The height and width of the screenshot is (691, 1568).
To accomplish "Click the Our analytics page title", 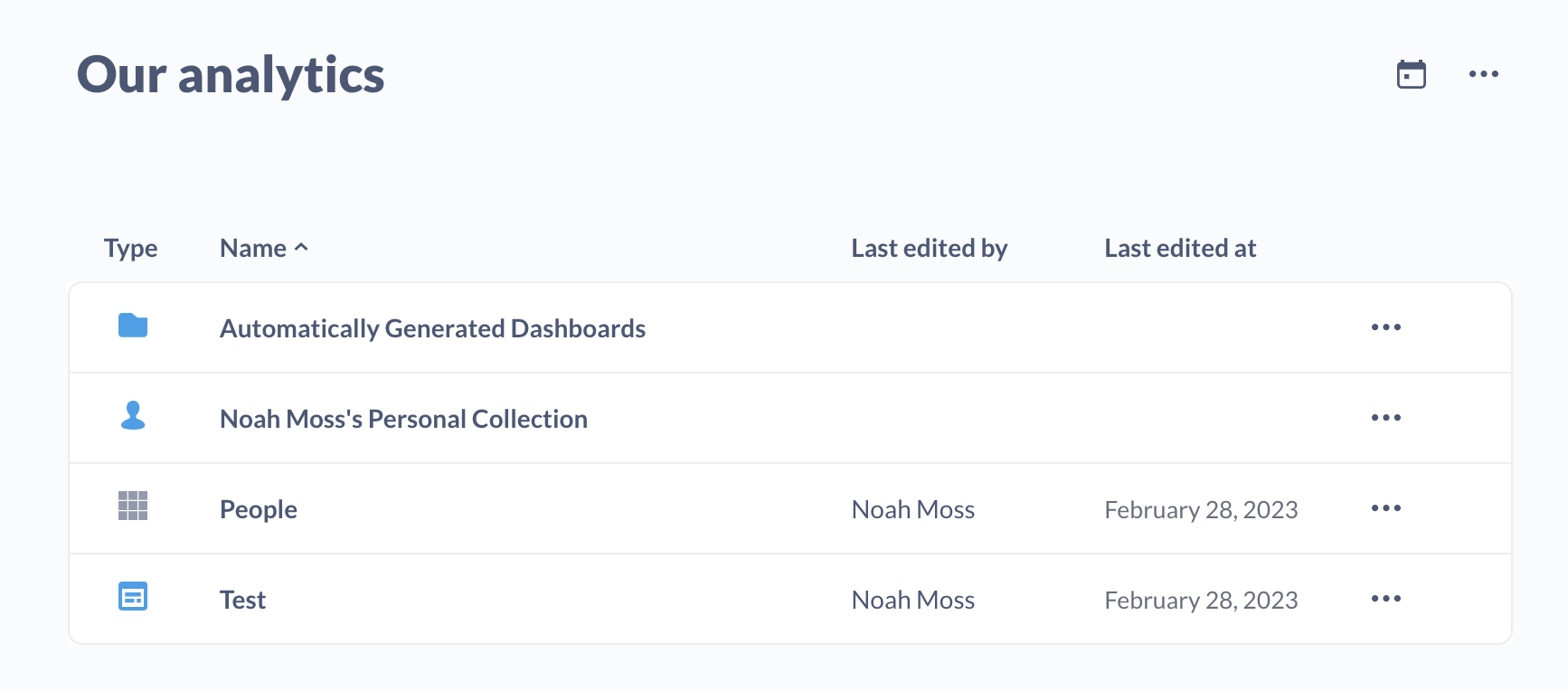I will click(x=230, y=75).
